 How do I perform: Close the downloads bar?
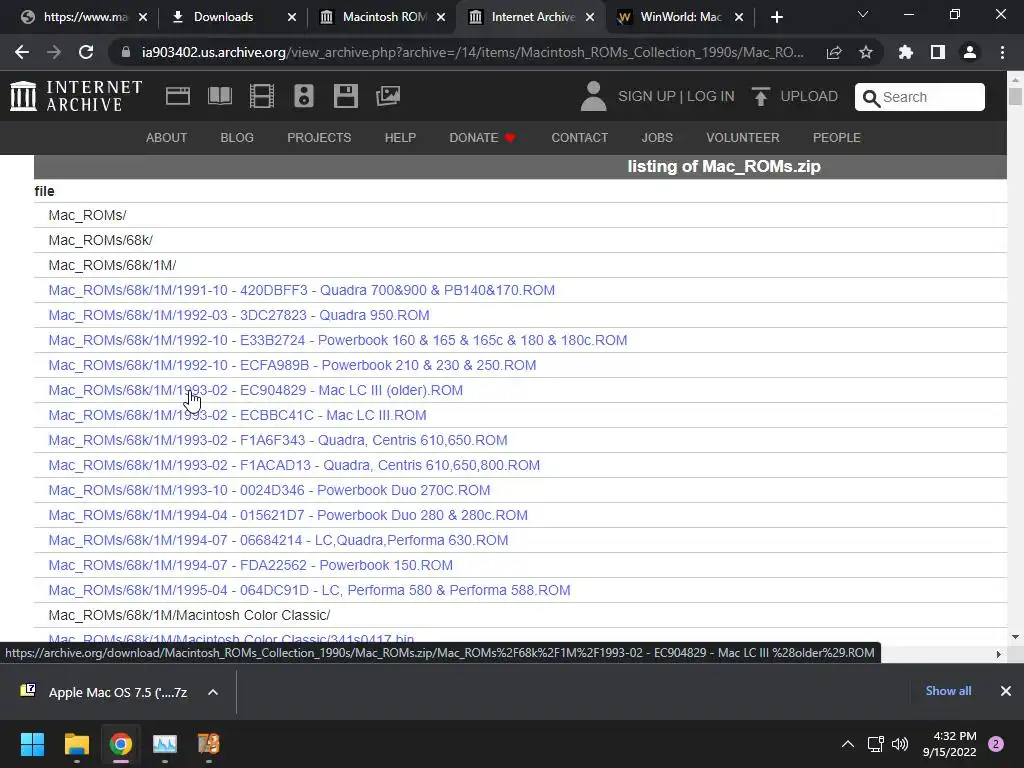tap(1006, 691)
